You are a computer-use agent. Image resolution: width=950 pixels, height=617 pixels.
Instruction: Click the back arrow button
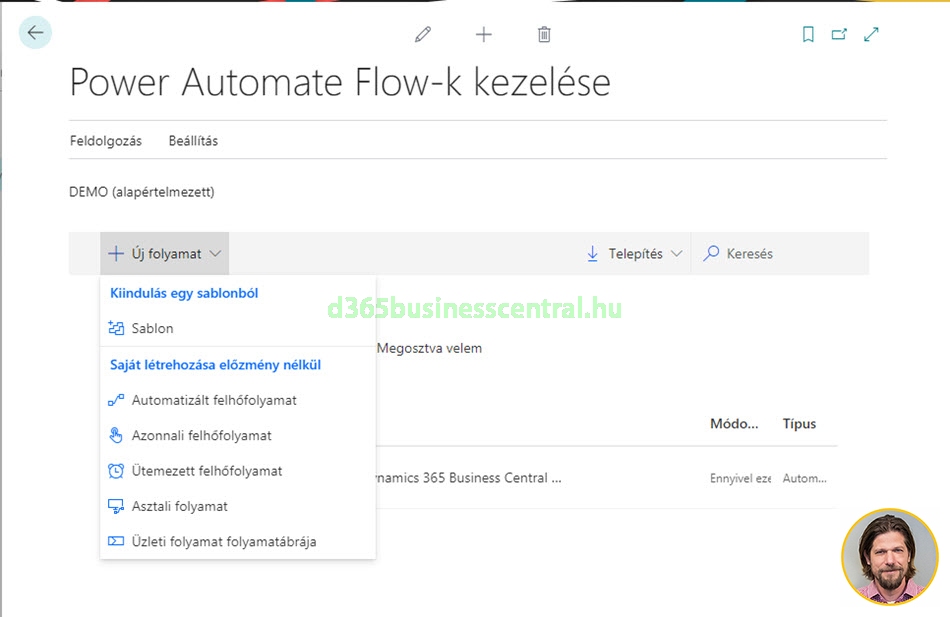pyautogui.click(x=36, y=33)
